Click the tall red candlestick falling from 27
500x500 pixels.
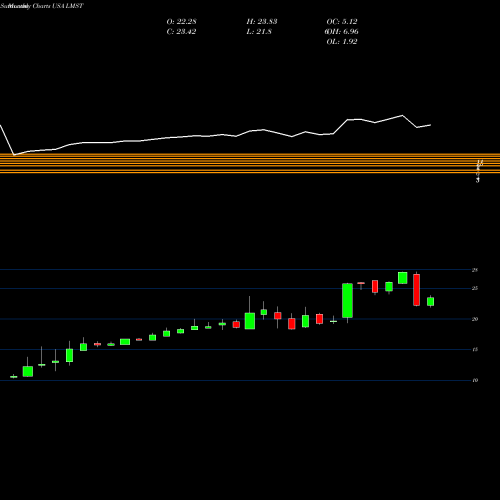pos(417,290)
